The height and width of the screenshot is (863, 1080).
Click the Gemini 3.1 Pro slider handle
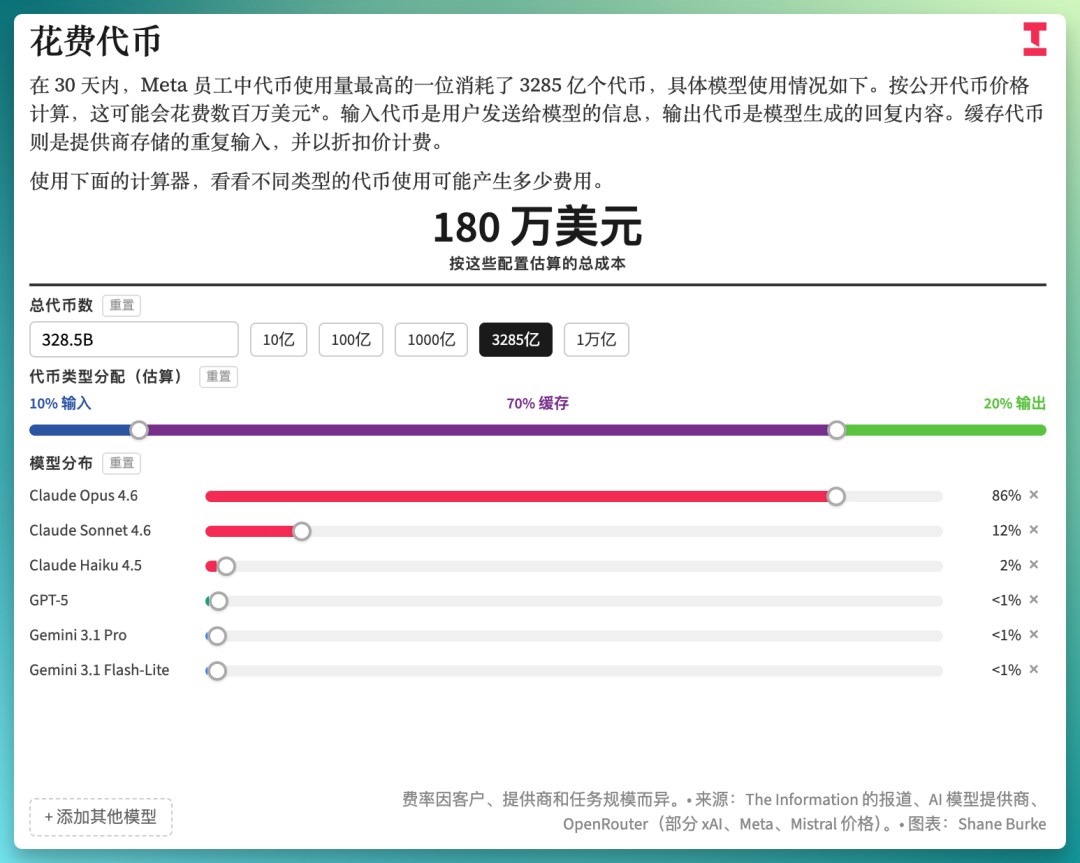pos(217,636)
